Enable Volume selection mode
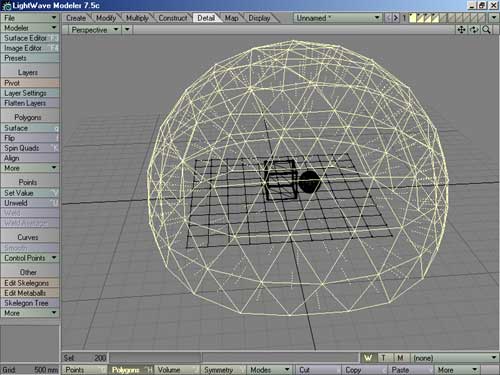 coord(177,370)
